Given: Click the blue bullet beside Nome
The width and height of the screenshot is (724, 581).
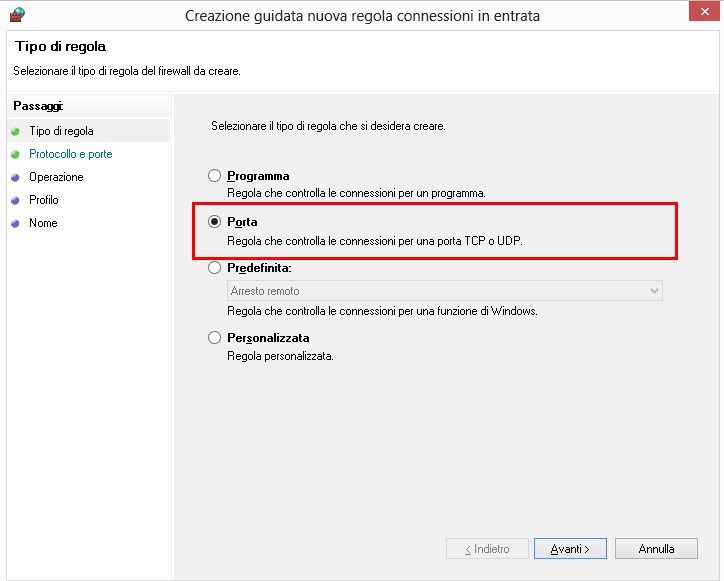Looking at the screenshot, I should 15,224.
